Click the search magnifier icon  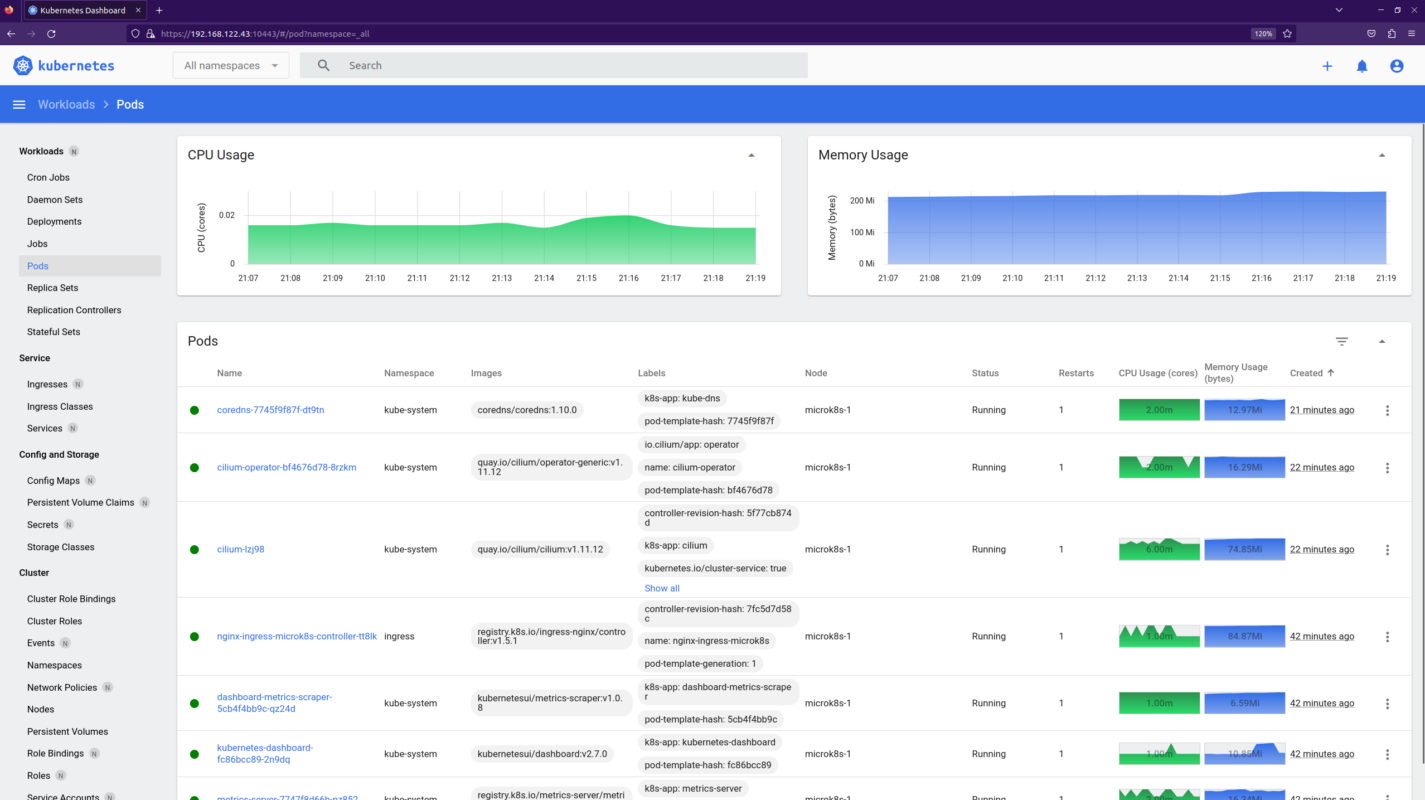pos(322,64)
